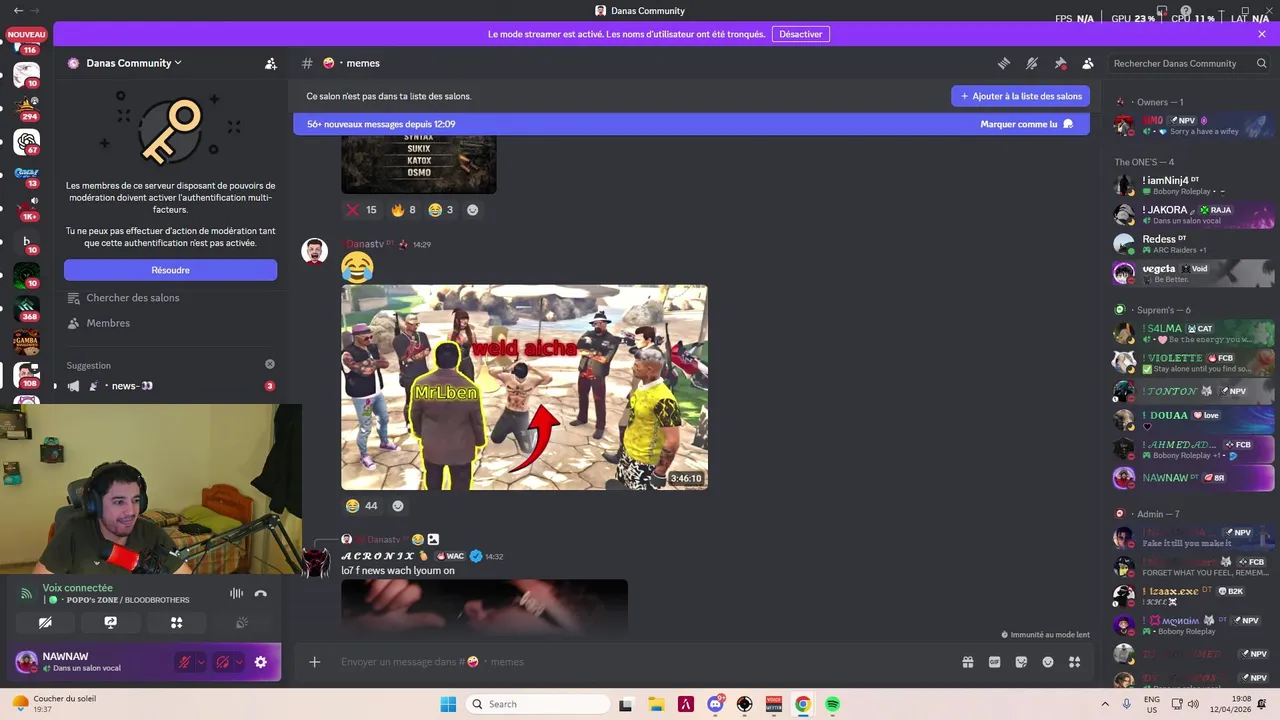Turn on camera in voice panel

[45, 622]
